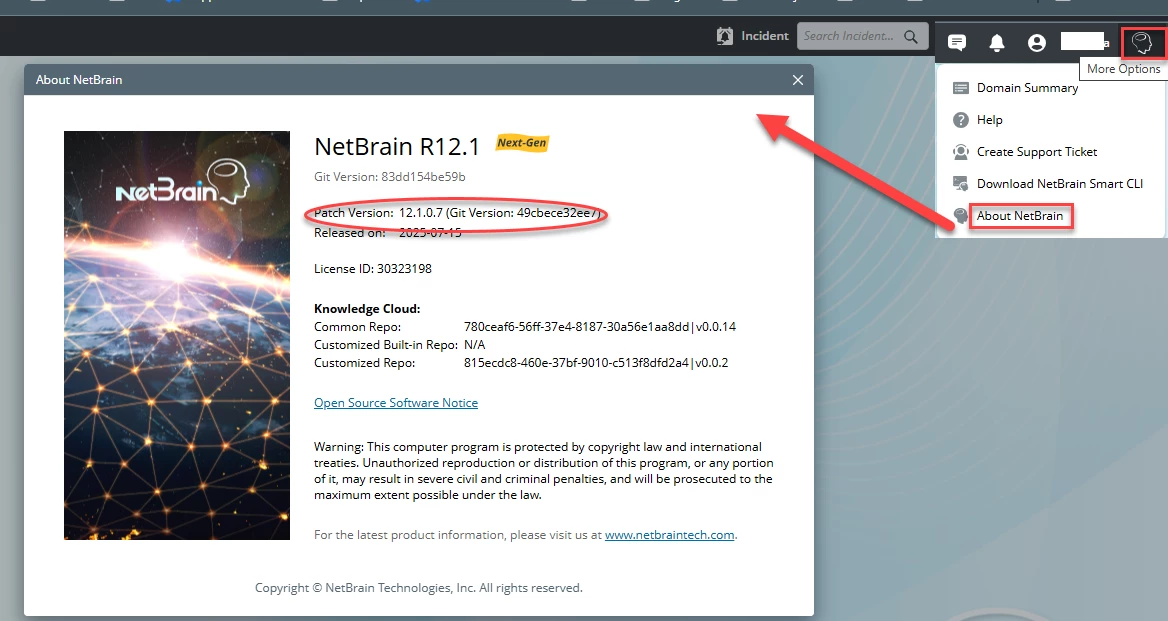This screenshot has height=621, width=1168.
Task: Open the chat messages icon
Action: pos(957,42)
